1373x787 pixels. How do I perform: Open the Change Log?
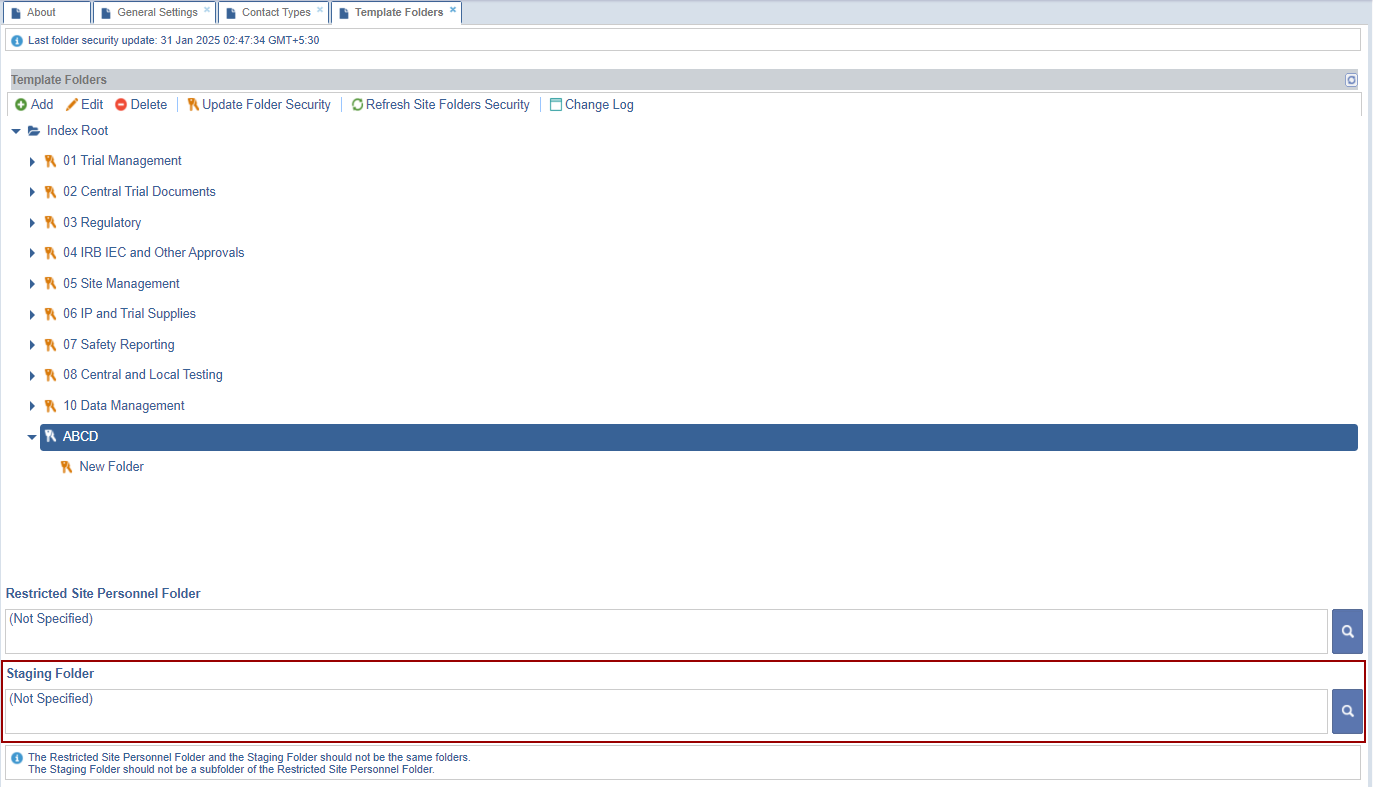pos(592,105)
